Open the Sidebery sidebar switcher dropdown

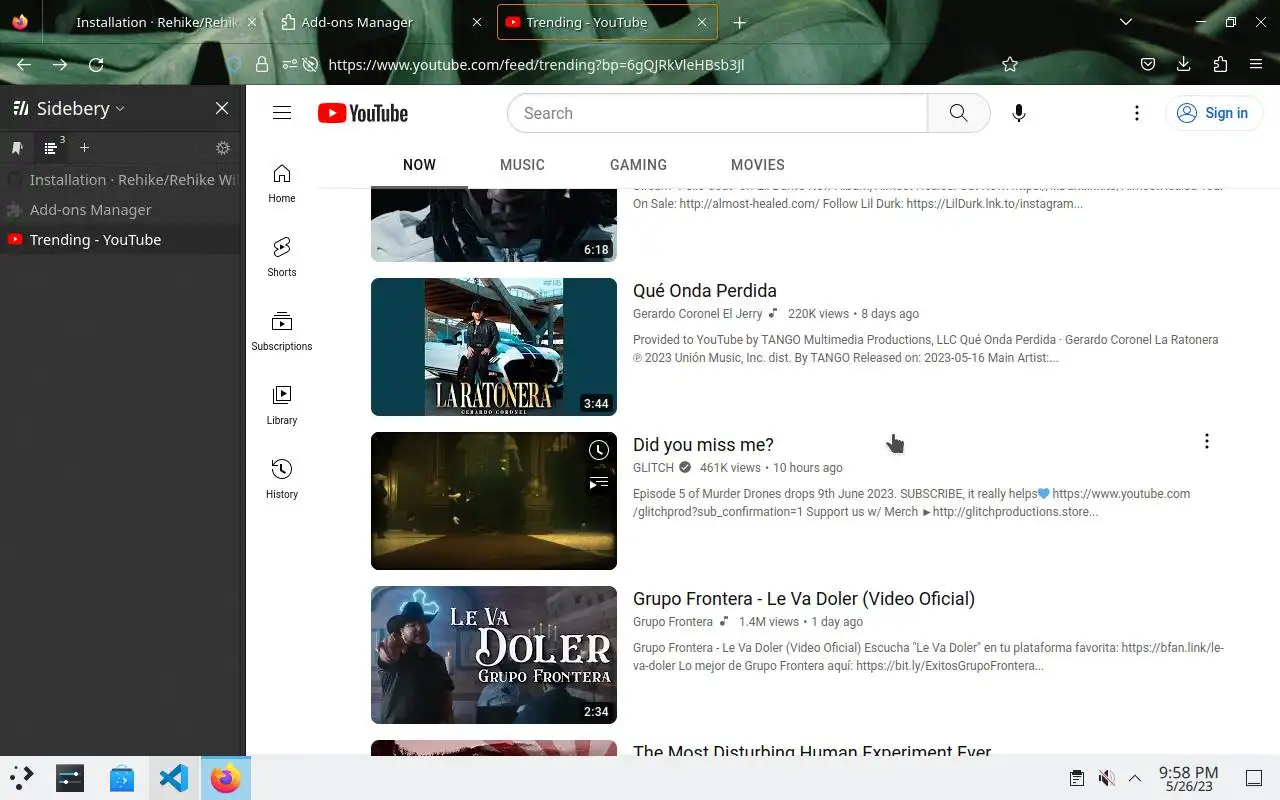[x=68, y=108]
